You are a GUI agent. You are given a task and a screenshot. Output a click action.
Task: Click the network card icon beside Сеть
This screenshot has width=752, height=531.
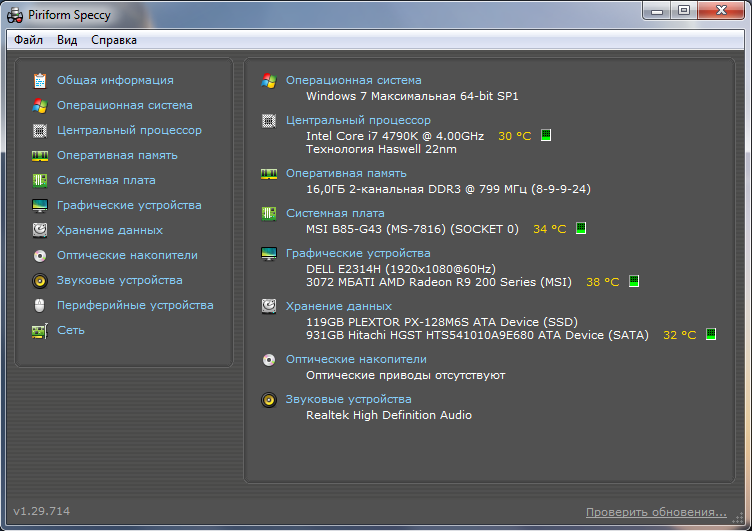40,331
